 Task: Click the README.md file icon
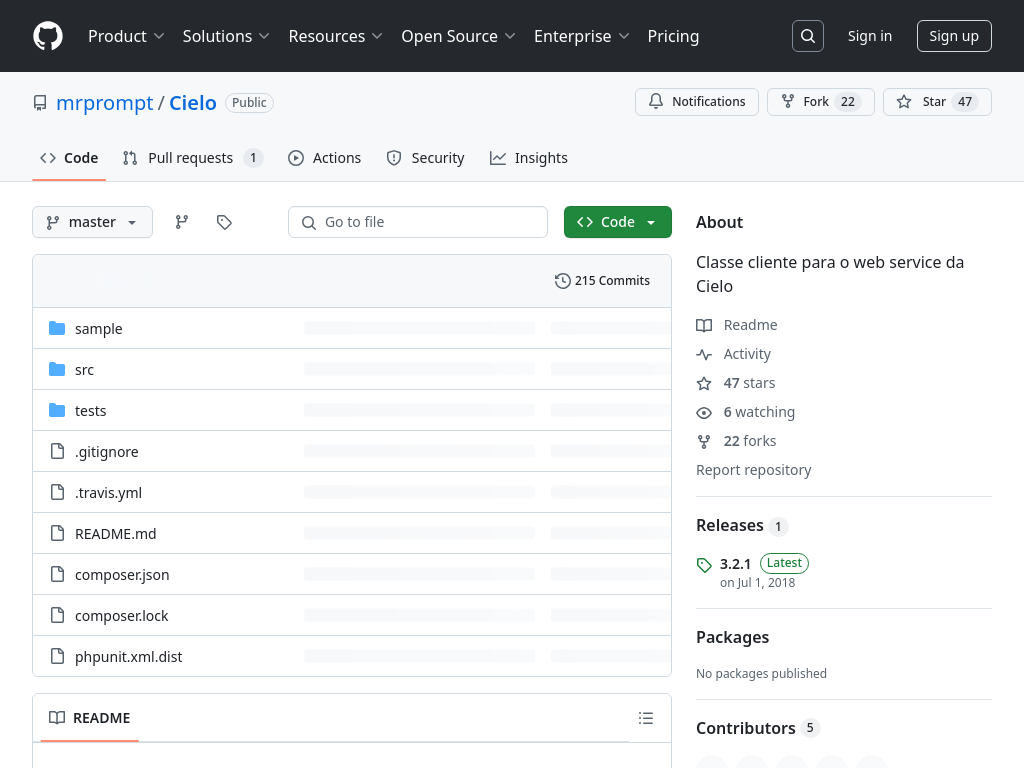(57, 534)
